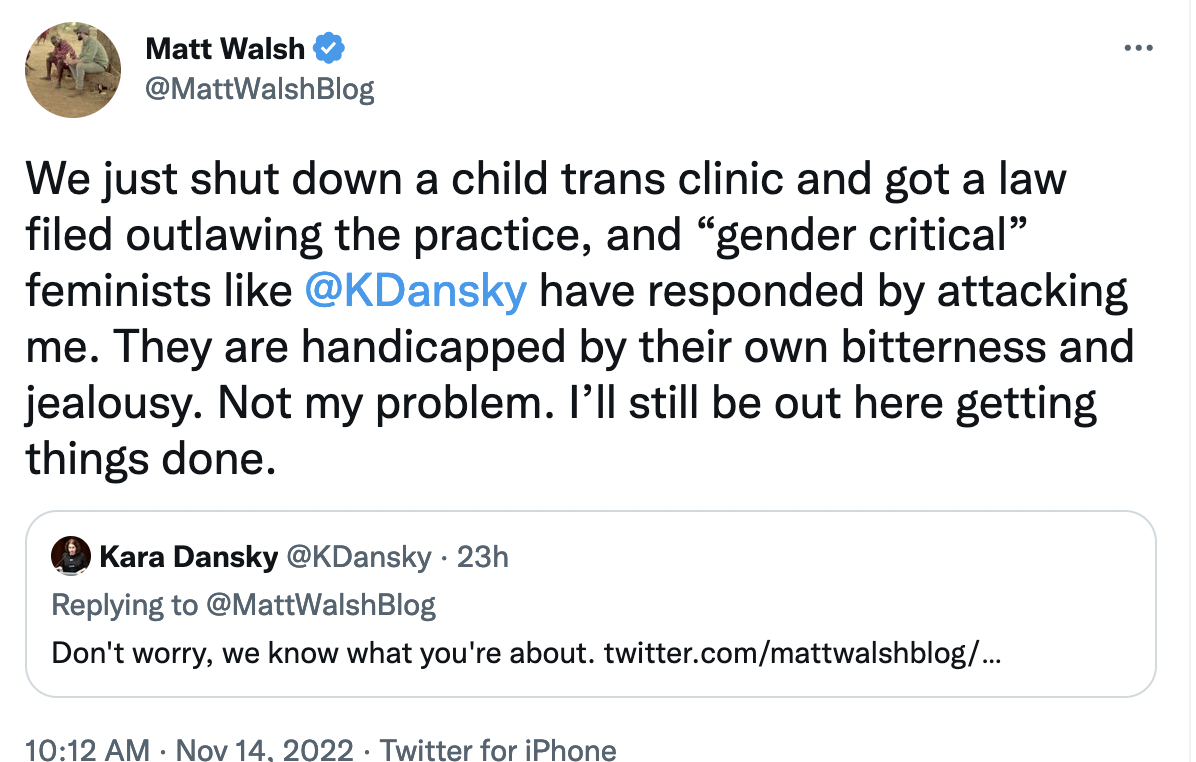The image size is (1196, 762).
Task: Click the Matt Walsh display name
Action: [225, 49]
